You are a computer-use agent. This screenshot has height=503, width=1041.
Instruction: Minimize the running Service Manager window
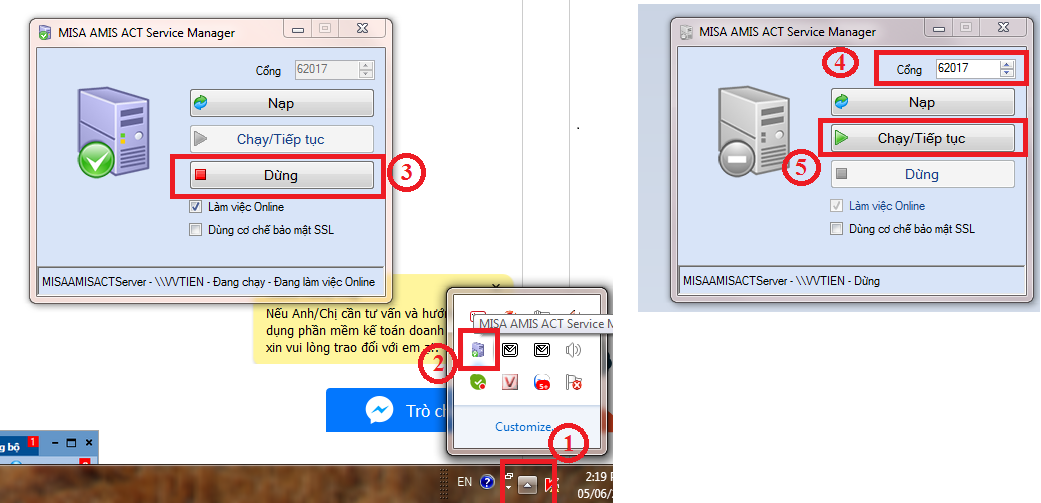point(299,29)
